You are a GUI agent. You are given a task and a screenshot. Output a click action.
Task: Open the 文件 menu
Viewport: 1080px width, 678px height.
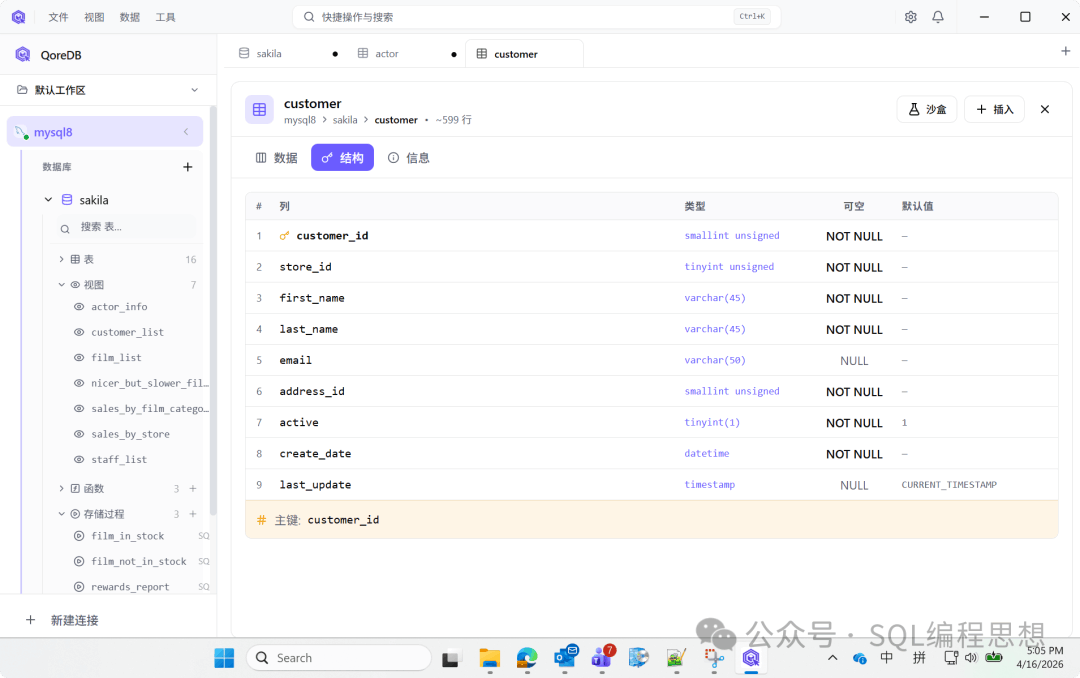(58, 17)
